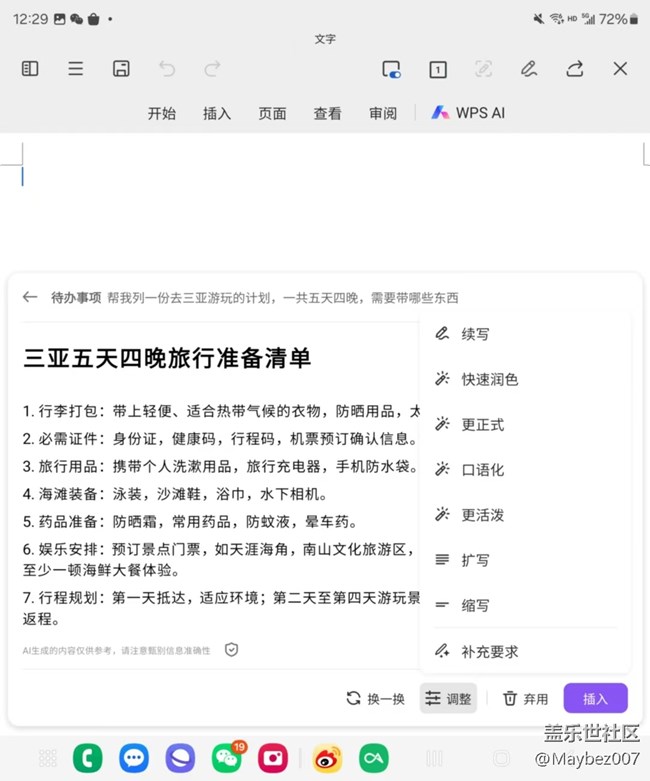Open the app drawer grid icon

pos(48,758)
